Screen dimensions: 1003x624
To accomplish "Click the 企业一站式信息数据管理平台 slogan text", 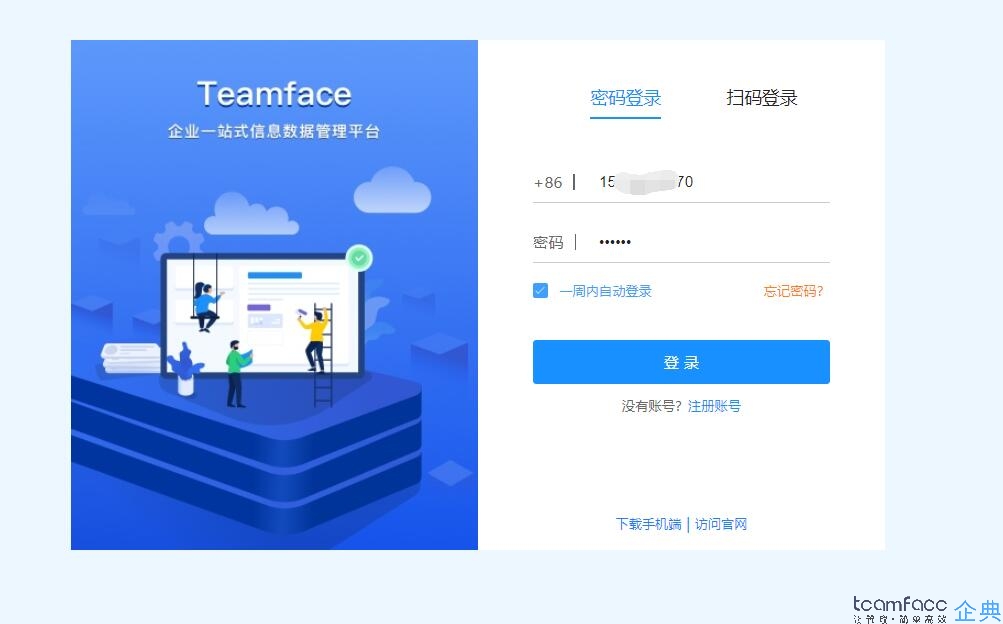I will coord(274,131).
